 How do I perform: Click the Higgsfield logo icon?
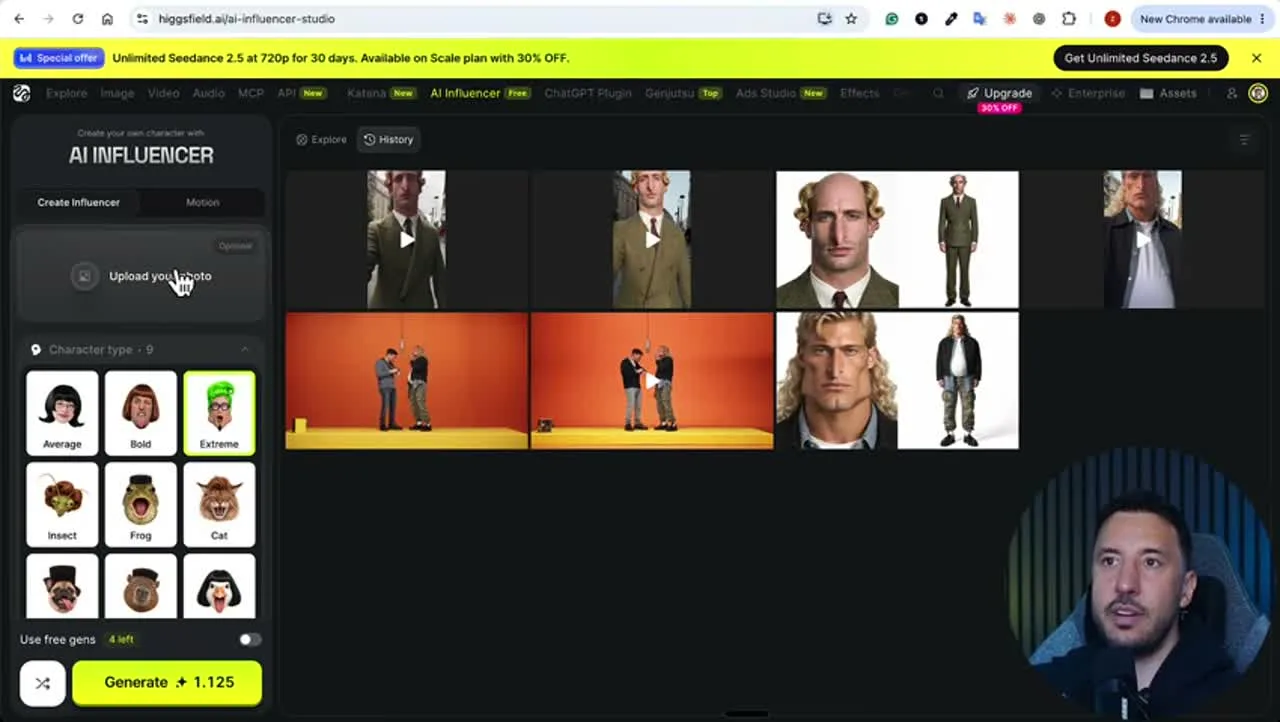coord(22,93)
